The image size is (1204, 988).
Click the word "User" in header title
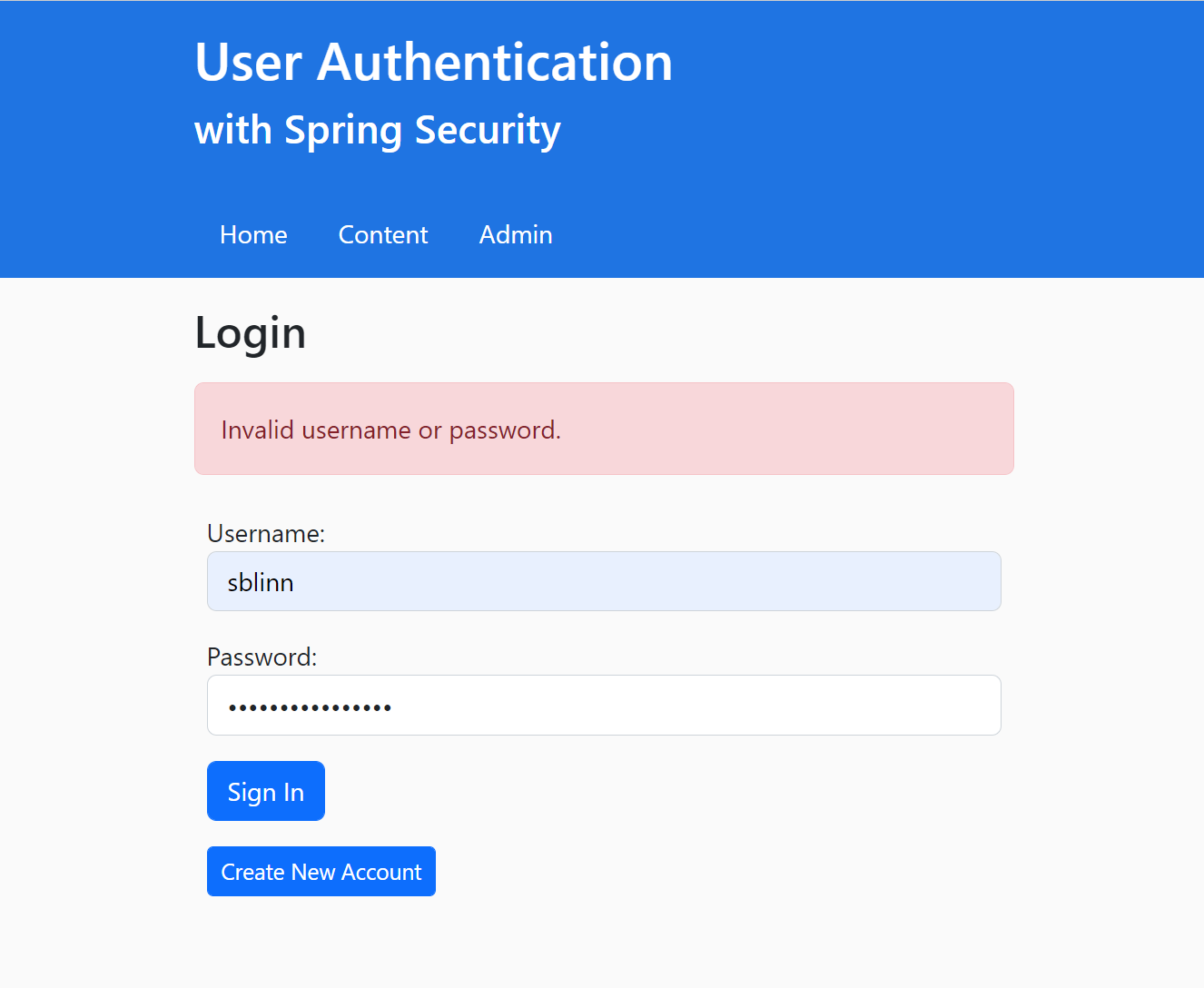248,63
